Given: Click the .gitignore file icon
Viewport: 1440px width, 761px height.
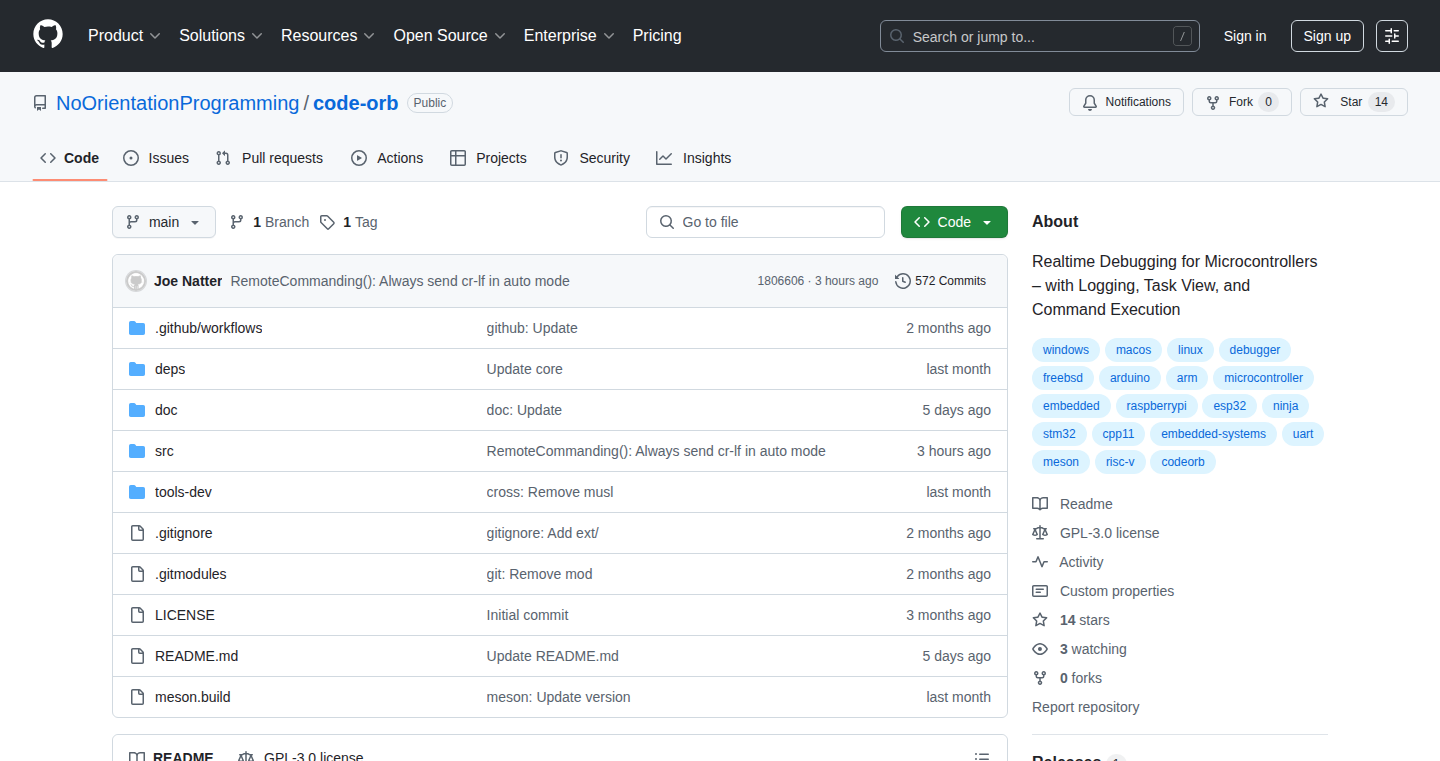Looking at the screenshot, I should pos(137,533).
